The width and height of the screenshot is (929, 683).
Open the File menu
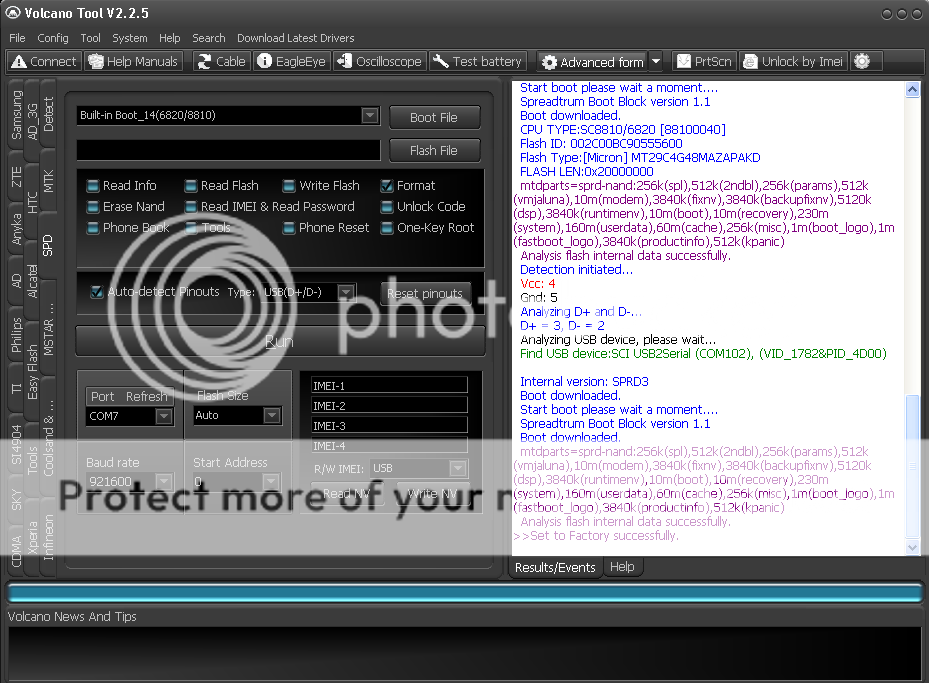tap(17, 38)
